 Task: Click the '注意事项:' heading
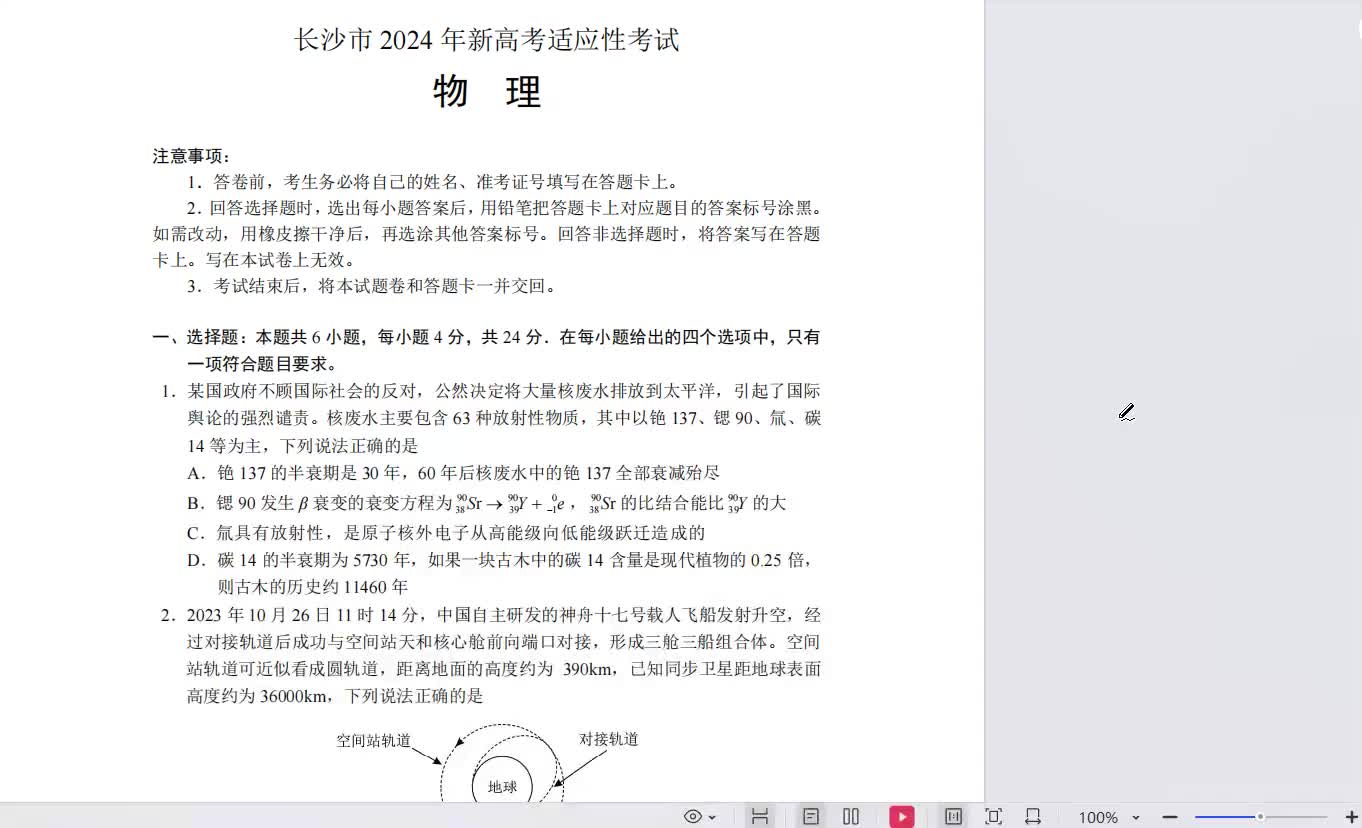[192, 156]
